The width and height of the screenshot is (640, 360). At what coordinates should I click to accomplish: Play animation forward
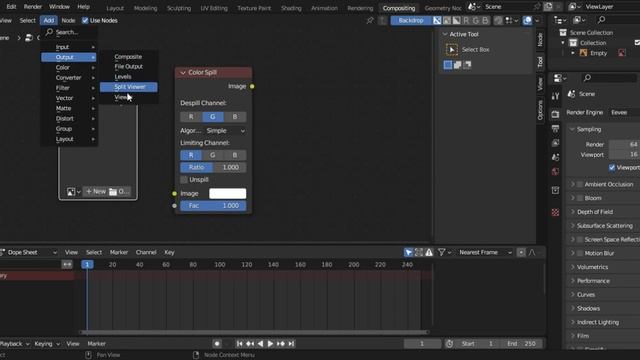tap(270, 344)
